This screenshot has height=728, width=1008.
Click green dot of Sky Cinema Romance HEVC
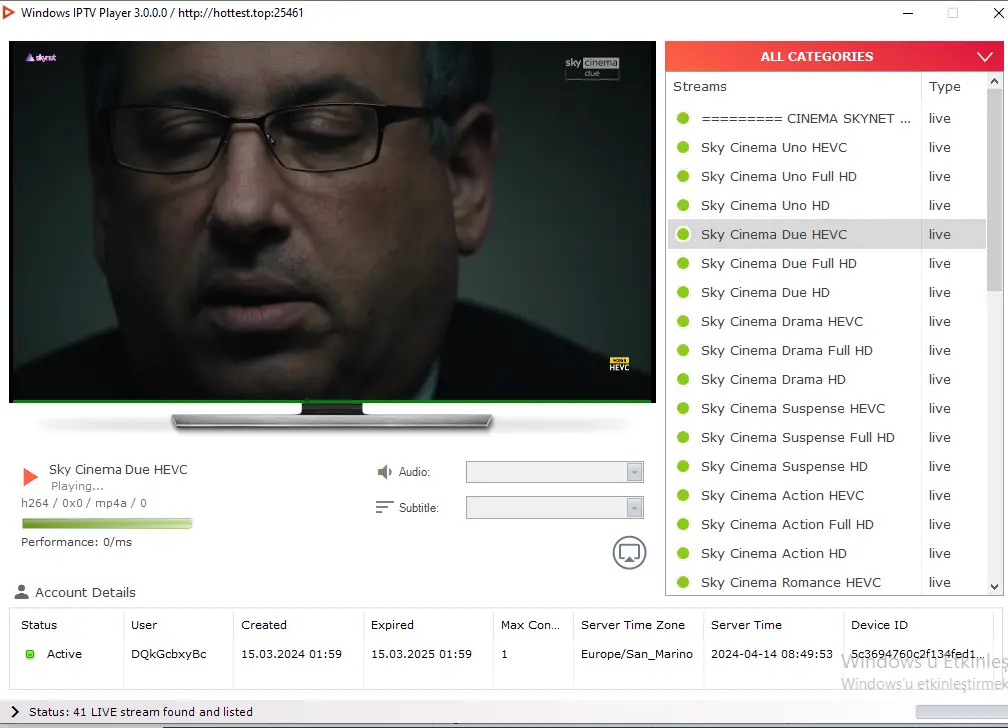tap(683, 582)
